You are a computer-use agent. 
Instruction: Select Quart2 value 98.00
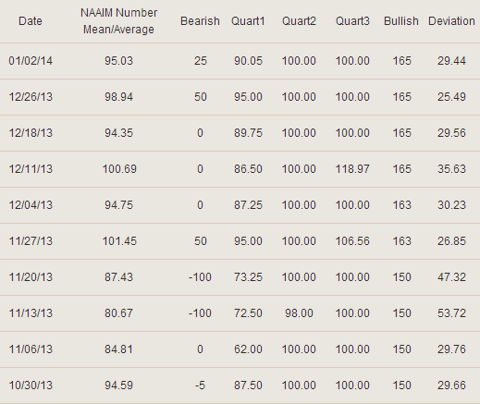(x=299, y=313)
